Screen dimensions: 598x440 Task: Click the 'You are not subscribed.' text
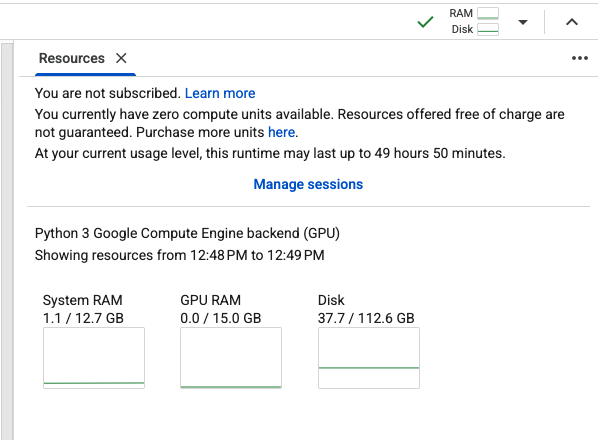[108, 93]
